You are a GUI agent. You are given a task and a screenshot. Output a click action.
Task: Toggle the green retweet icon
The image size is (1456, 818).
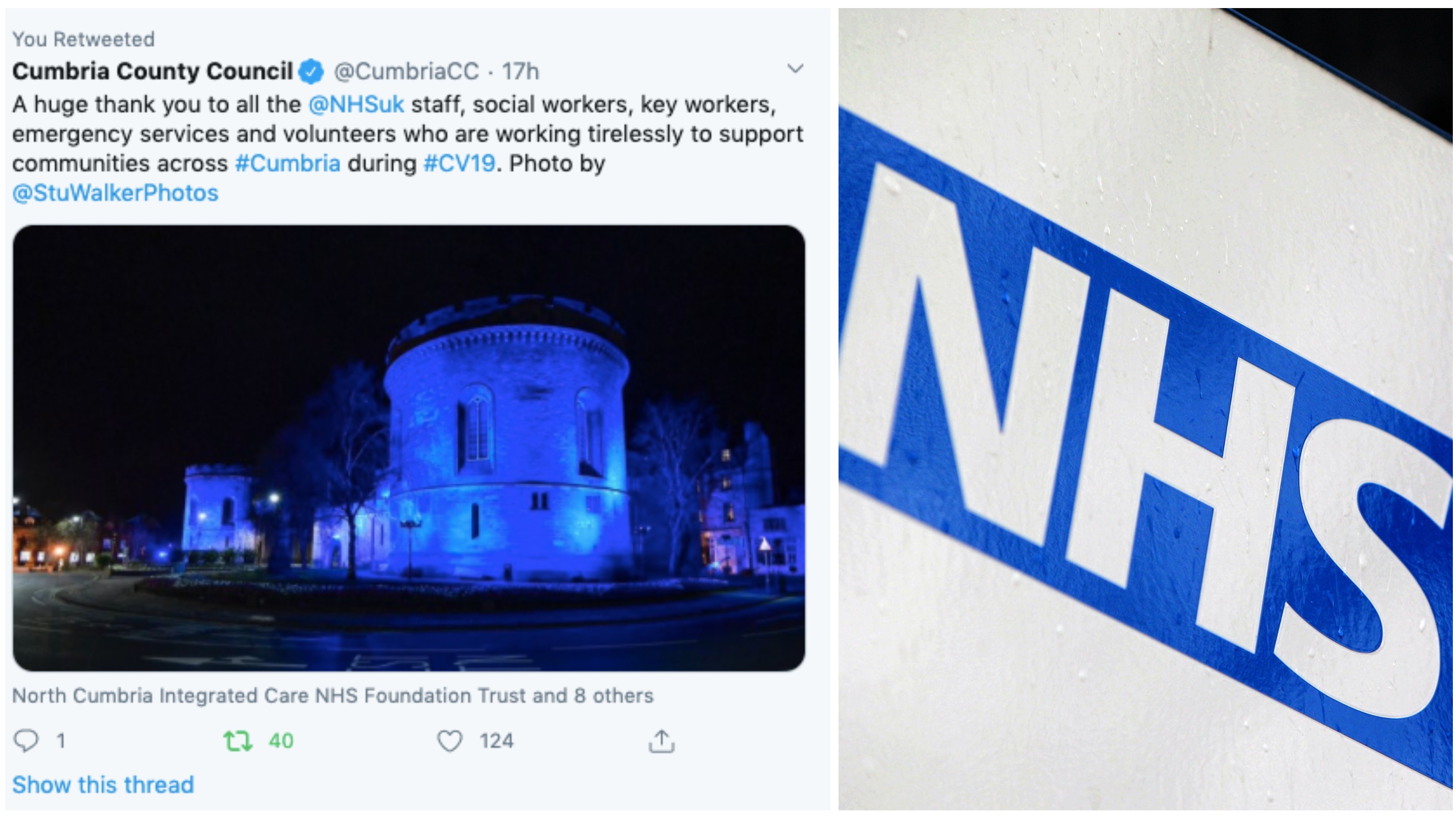pos(237,740)
